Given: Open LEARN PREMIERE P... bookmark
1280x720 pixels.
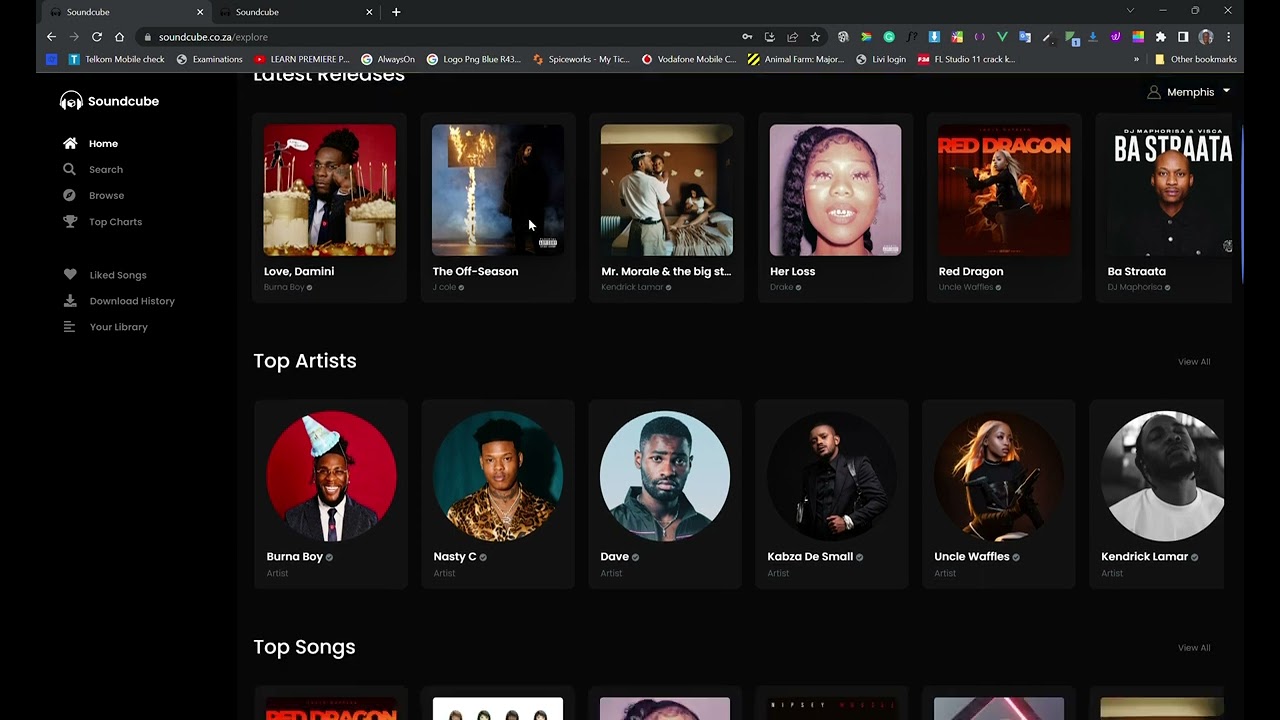Looking at the screenshot, I should [x=302, y=59].
